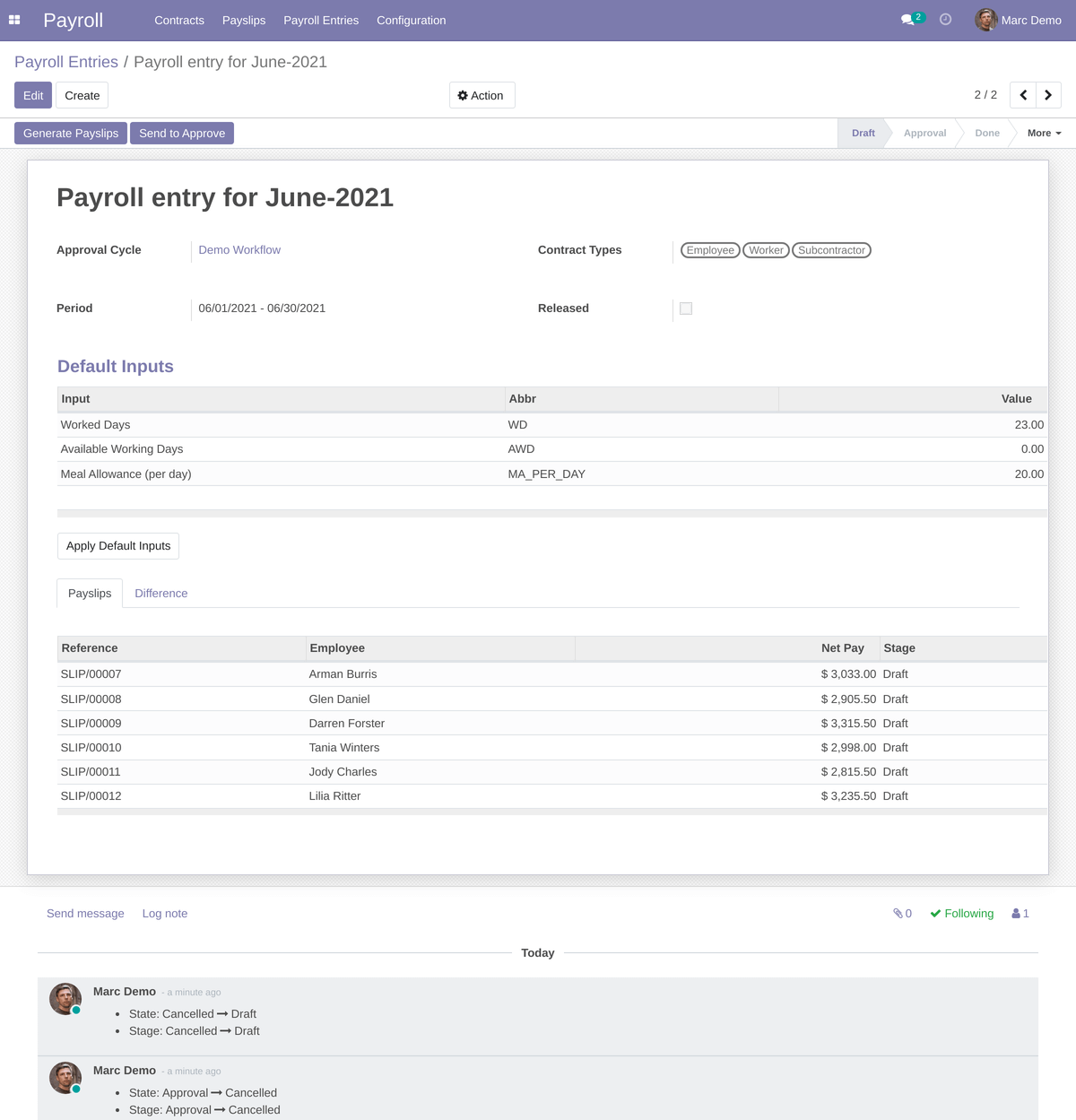This screenshot has height=1120, width=1076.
Task: Switch to the Difference tab
Action: (x=161, y=593)
